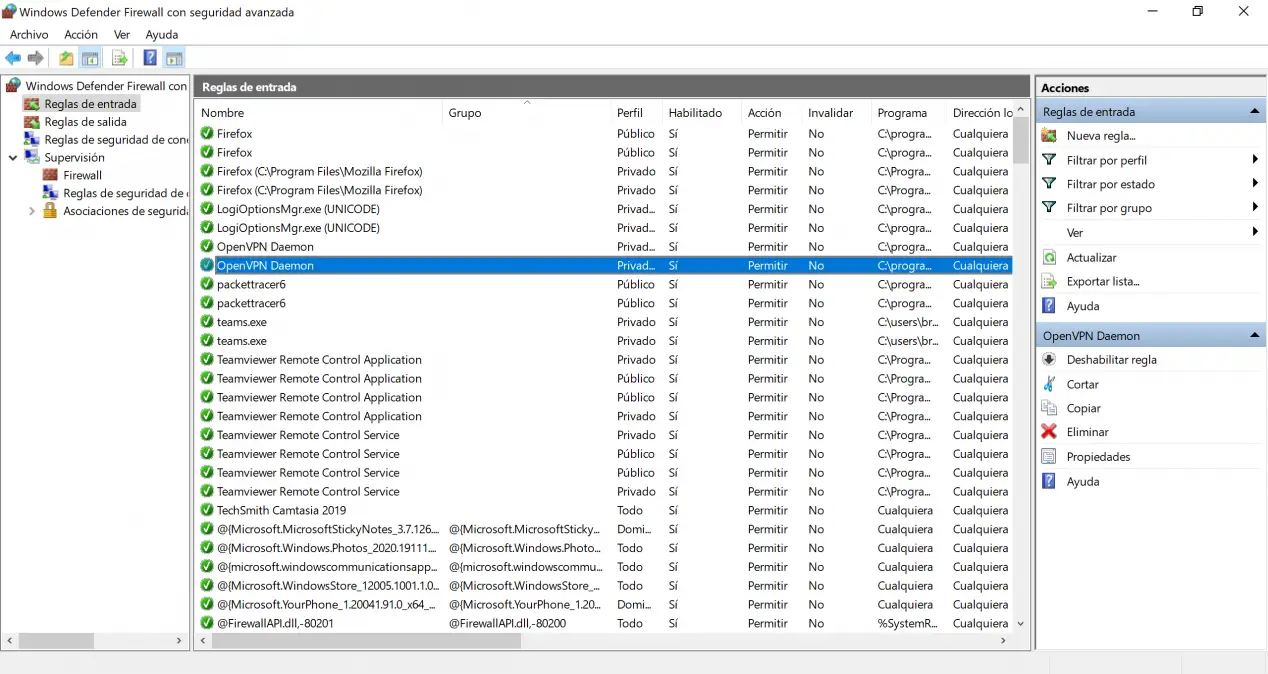1268x674 pixels.
Task: Sort by the Nombre column header
Action: pyautogui.click(x=318, y=113)
